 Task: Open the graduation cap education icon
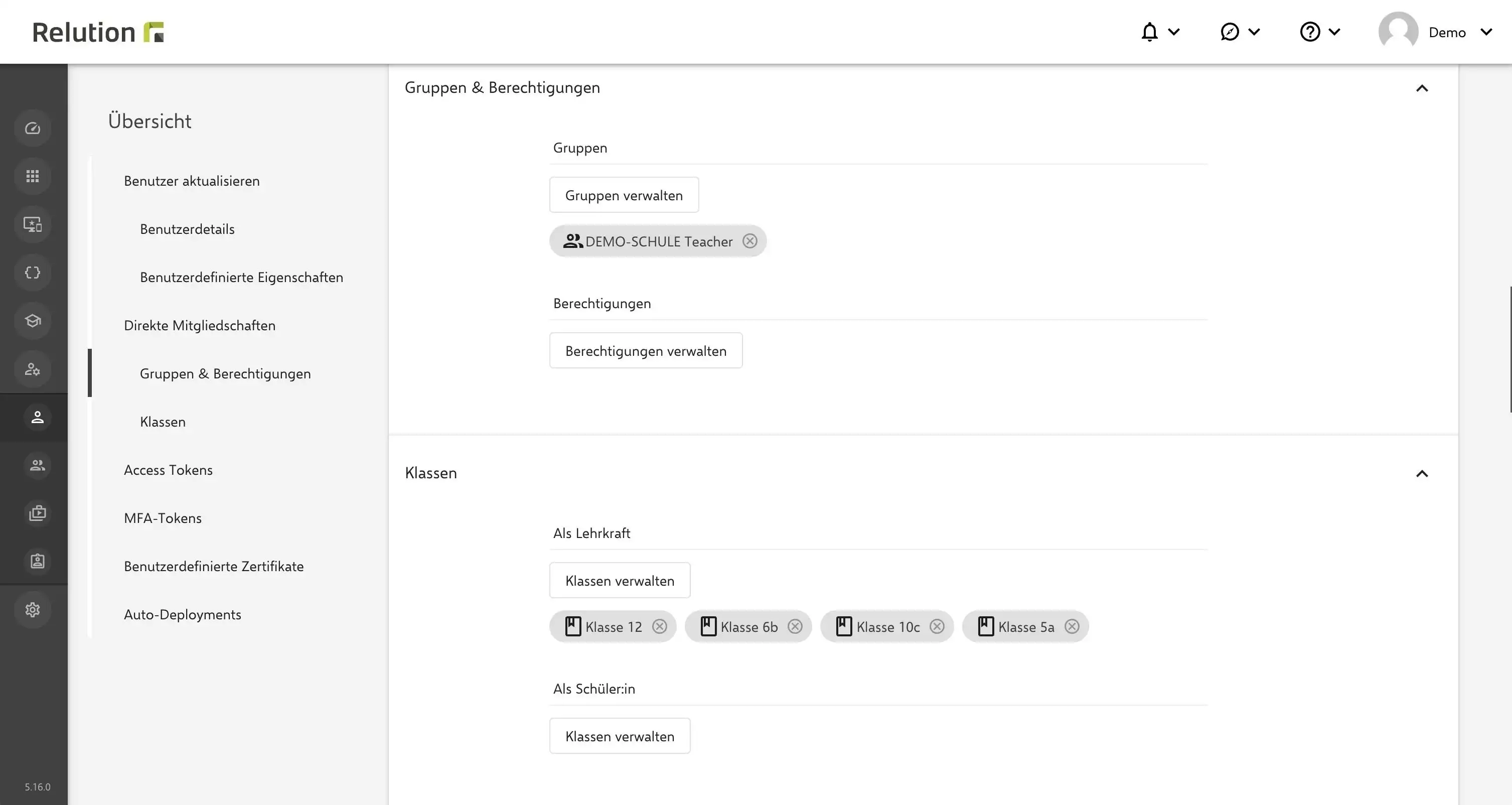33,321
